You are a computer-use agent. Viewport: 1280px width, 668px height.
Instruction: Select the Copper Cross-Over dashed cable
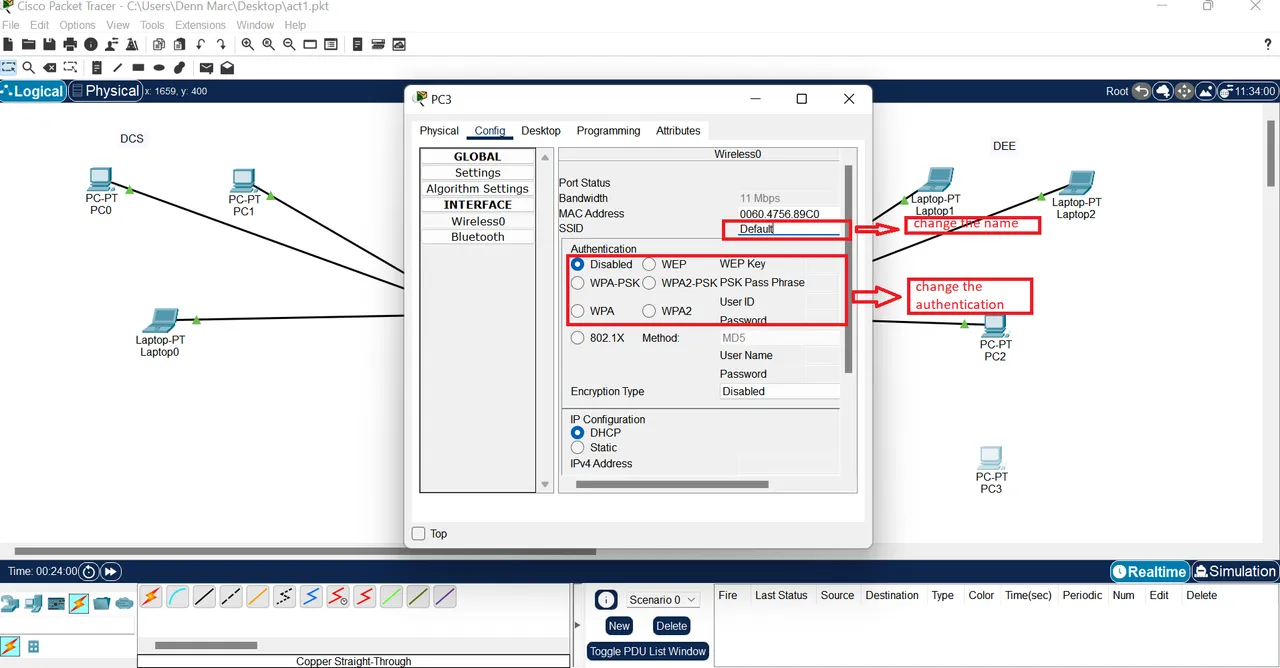[231, 597]
